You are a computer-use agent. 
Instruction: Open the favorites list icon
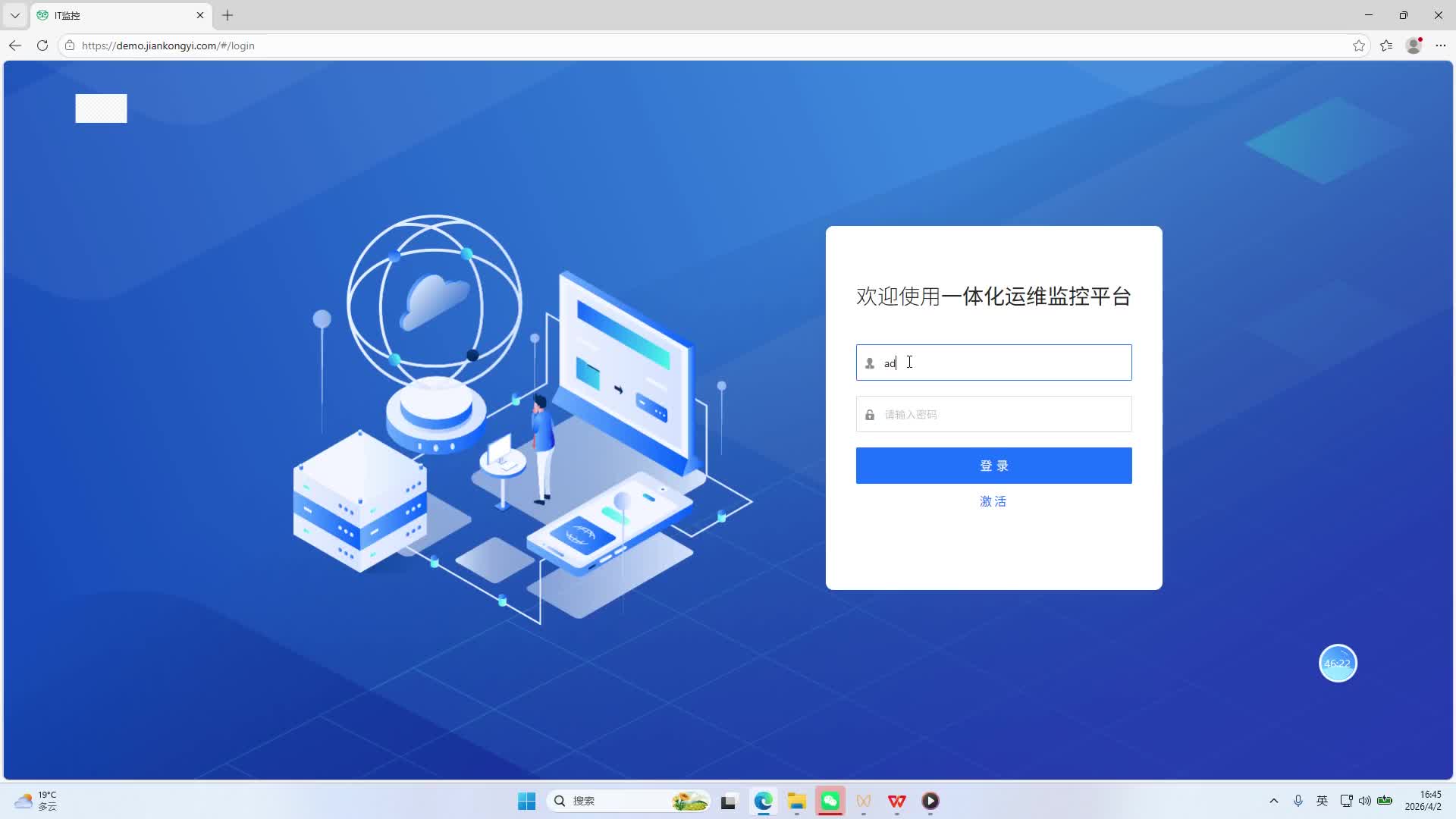(1386, 45)
